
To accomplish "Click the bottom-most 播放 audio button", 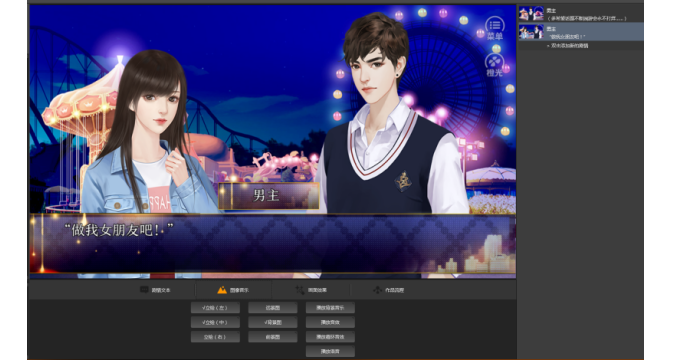I will click(330, 351).
